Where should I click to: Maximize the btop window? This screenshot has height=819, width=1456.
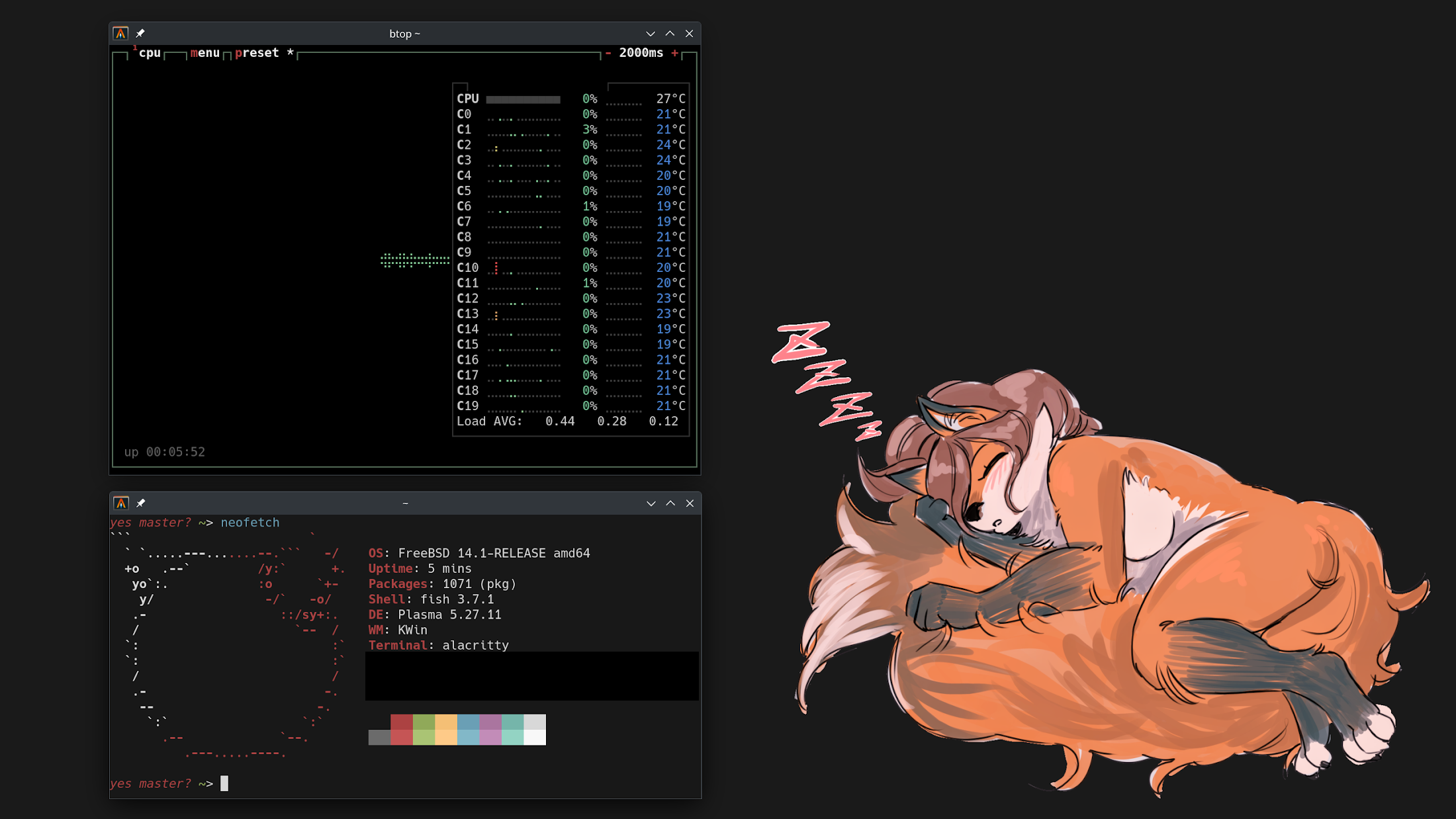(670, 34)
